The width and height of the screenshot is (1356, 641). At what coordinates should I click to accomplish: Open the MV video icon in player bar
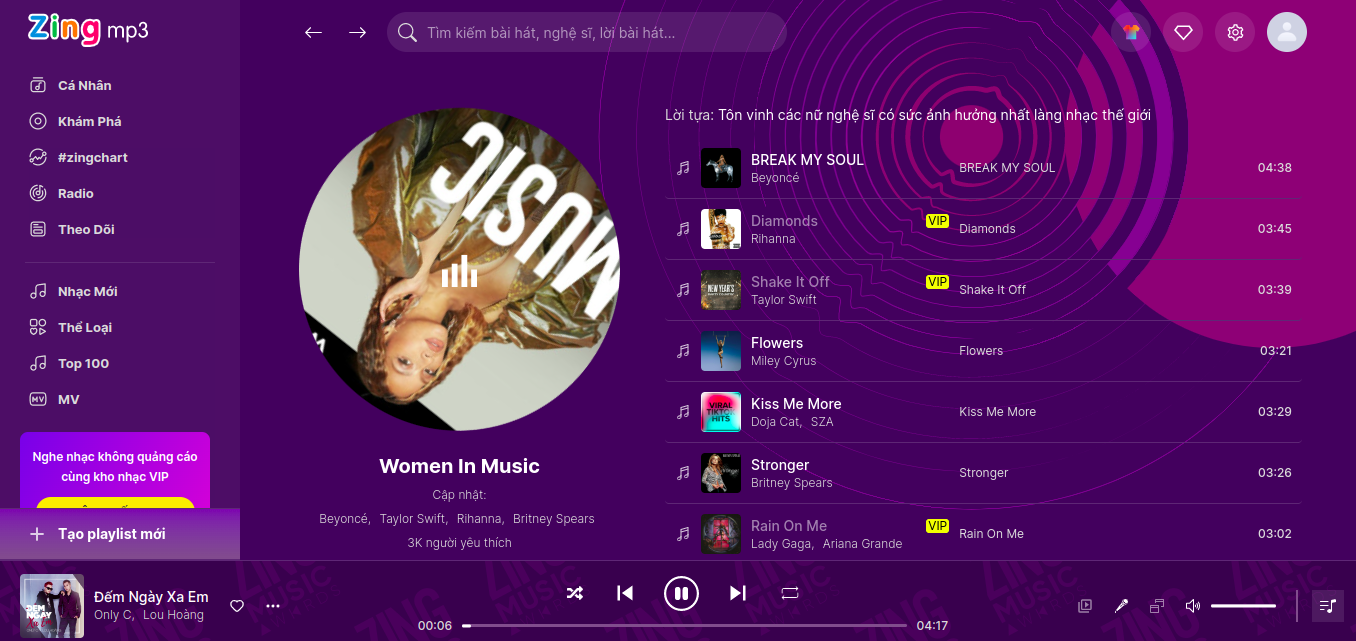tap(1085, 606)
